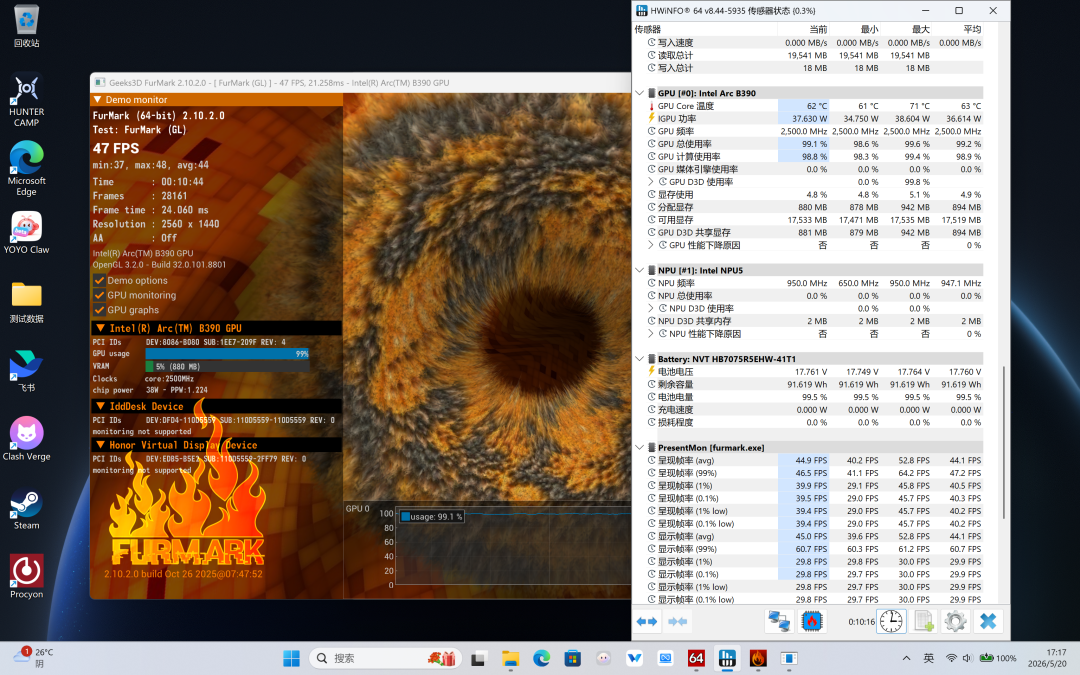The height and width of the screenshot is (675, 1080).
Task: Click the 最小 column header
Action: [855, 29]
